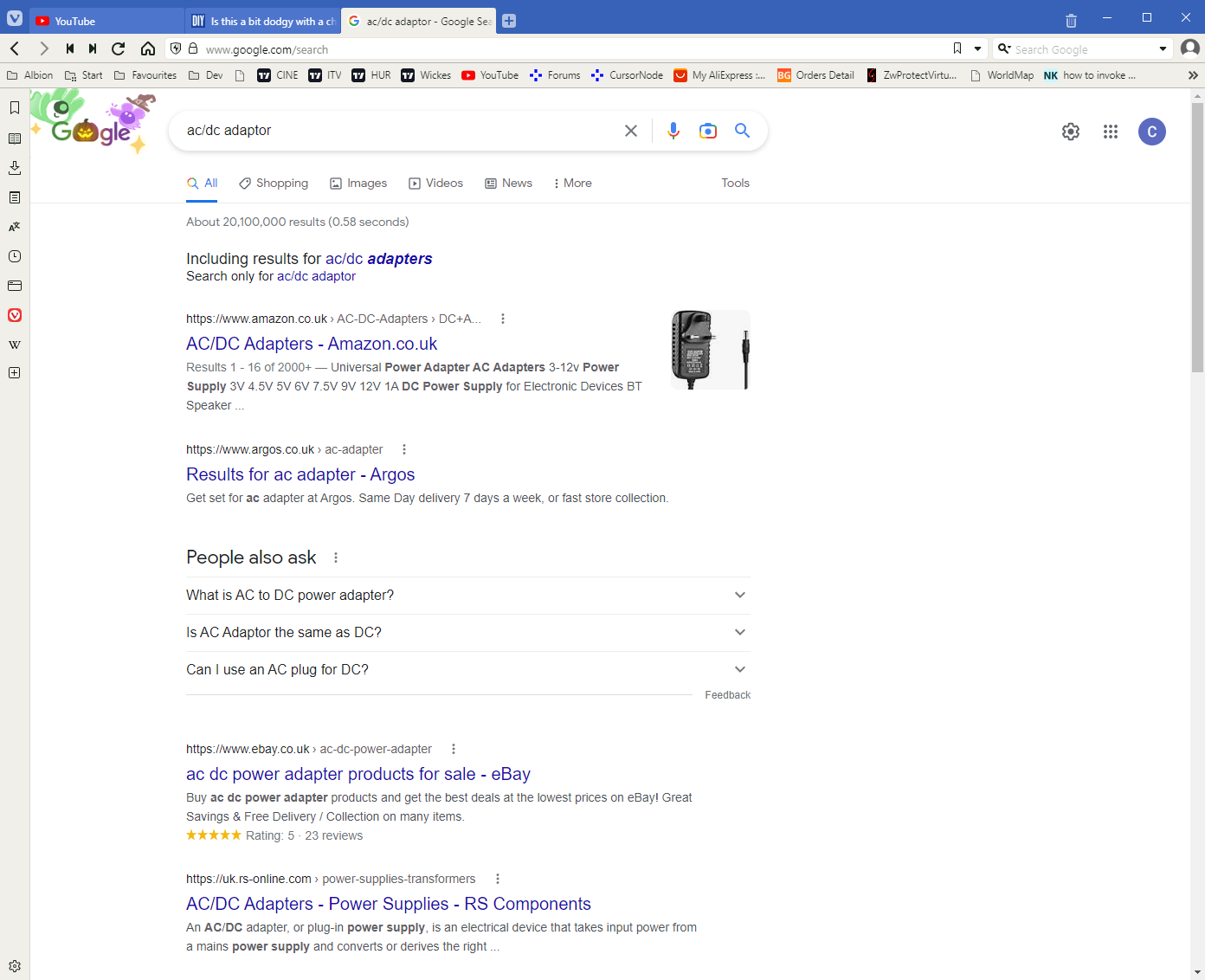The image size is (1205, 980).
Task: Open Google Lens image search
Action: click(x=707, y=131)
